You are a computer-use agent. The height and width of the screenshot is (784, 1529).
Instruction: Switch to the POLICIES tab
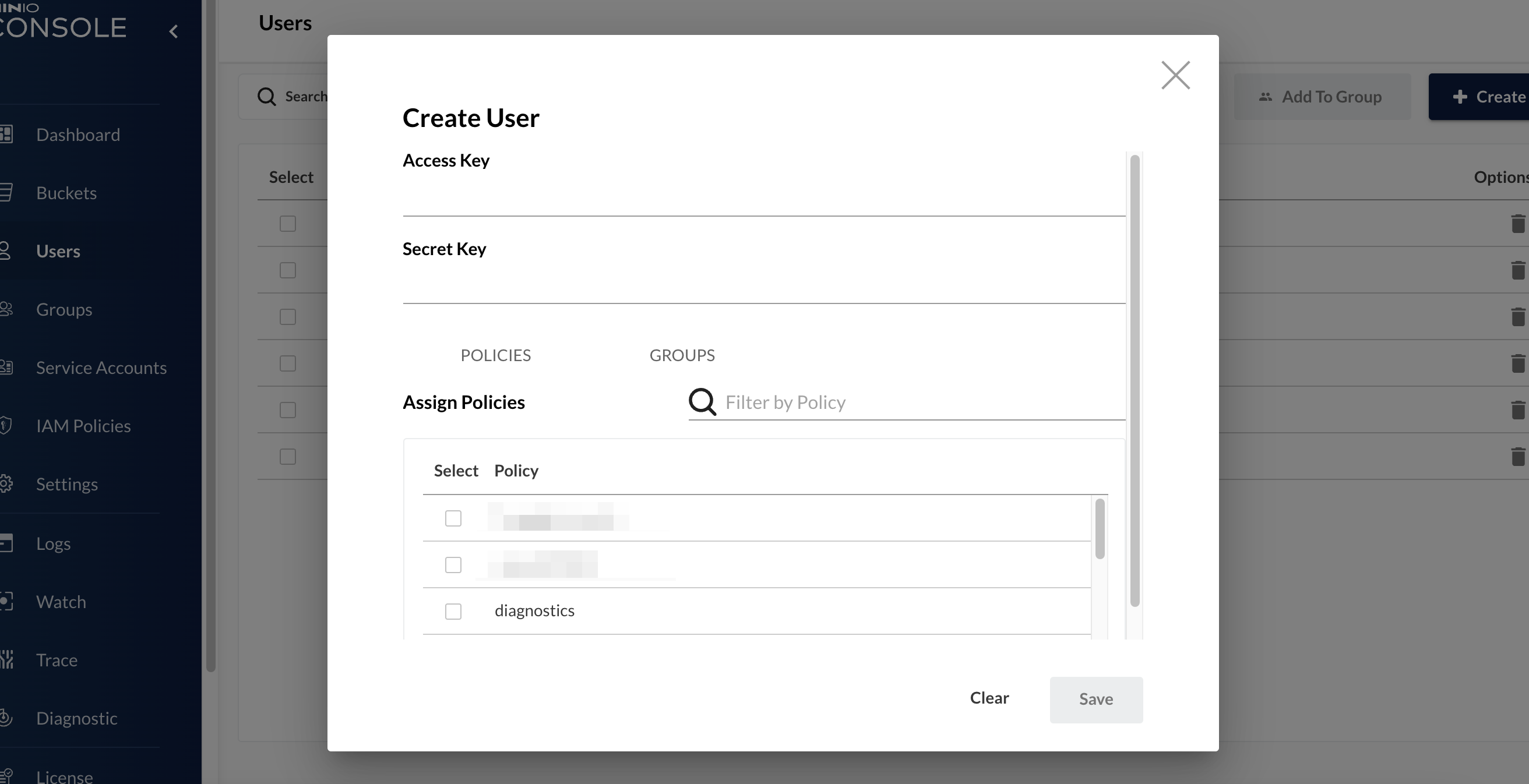click(x=495, y=355)
